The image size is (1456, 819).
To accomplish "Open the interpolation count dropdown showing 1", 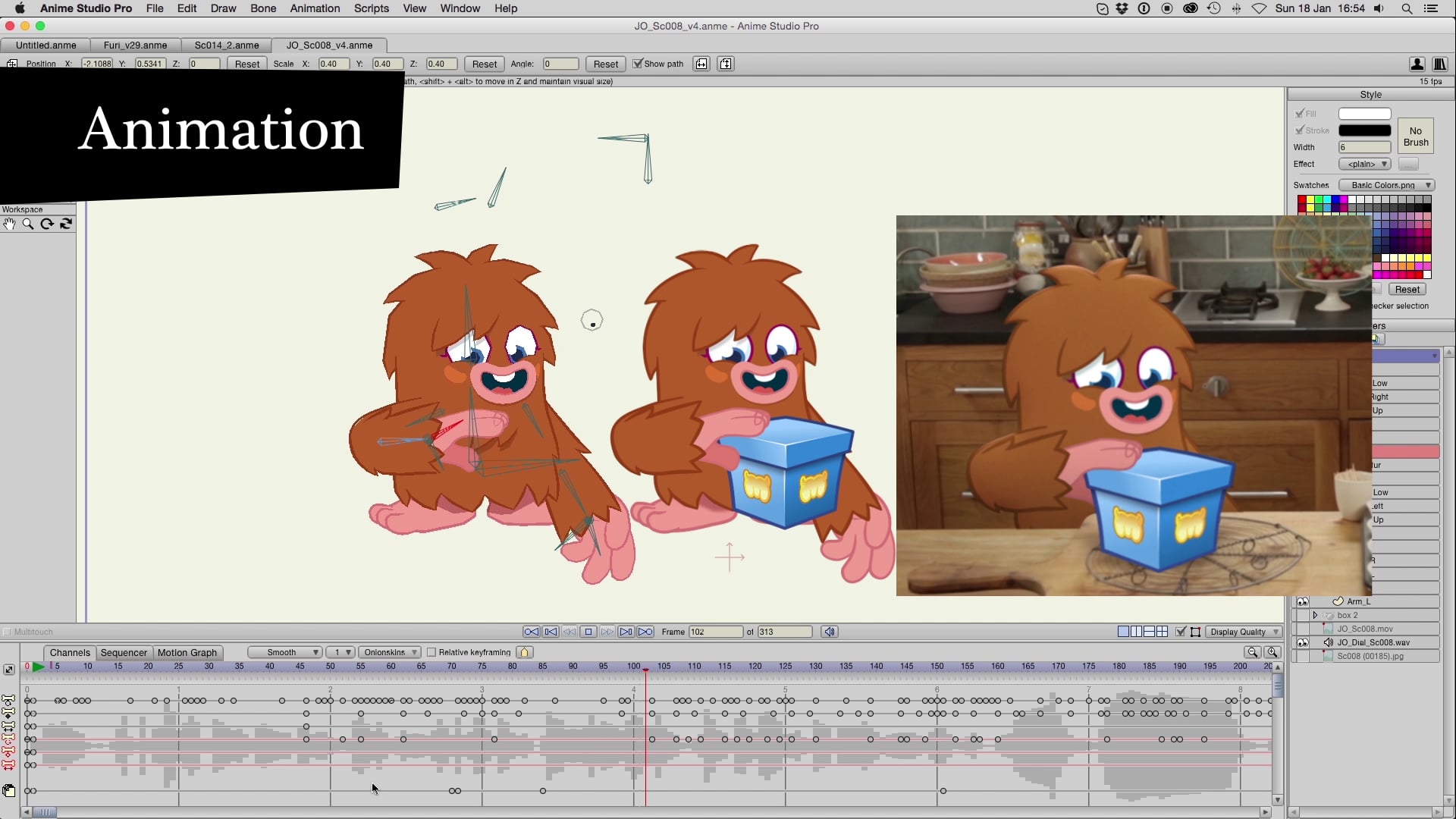I will [340, 652].
